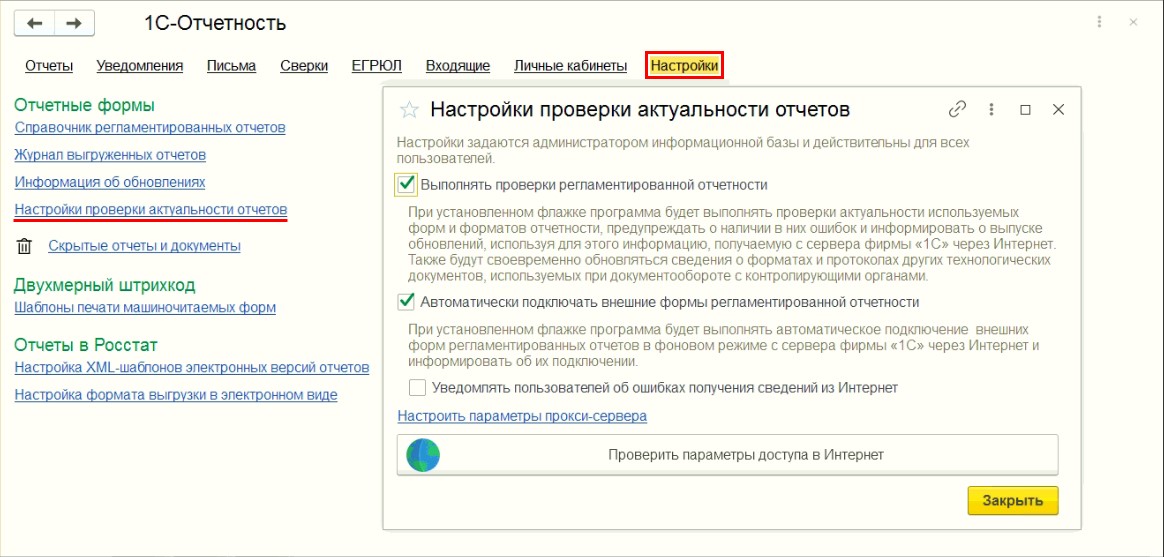
Task: Go forward with the right arrow button
Action: (x=73, y=23)
